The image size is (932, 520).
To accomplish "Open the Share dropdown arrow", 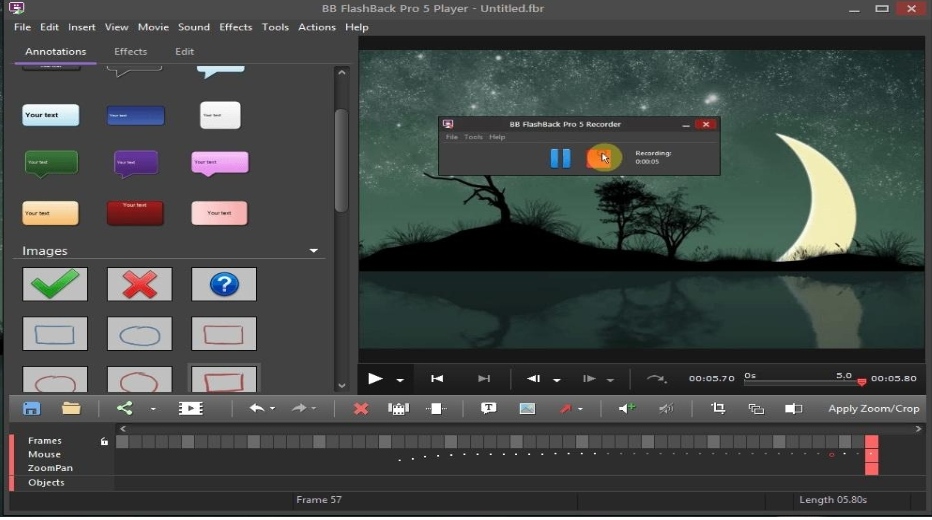I will tap(153, 409).
